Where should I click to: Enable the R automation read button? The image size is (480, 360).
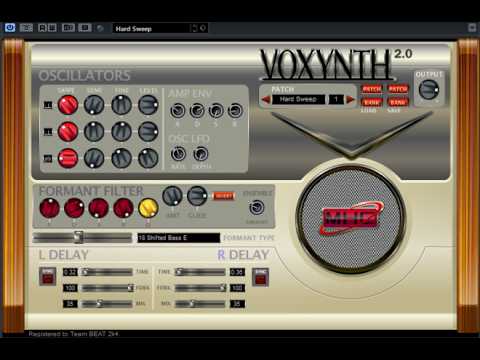pyautogui.click(x=42, y=28)
